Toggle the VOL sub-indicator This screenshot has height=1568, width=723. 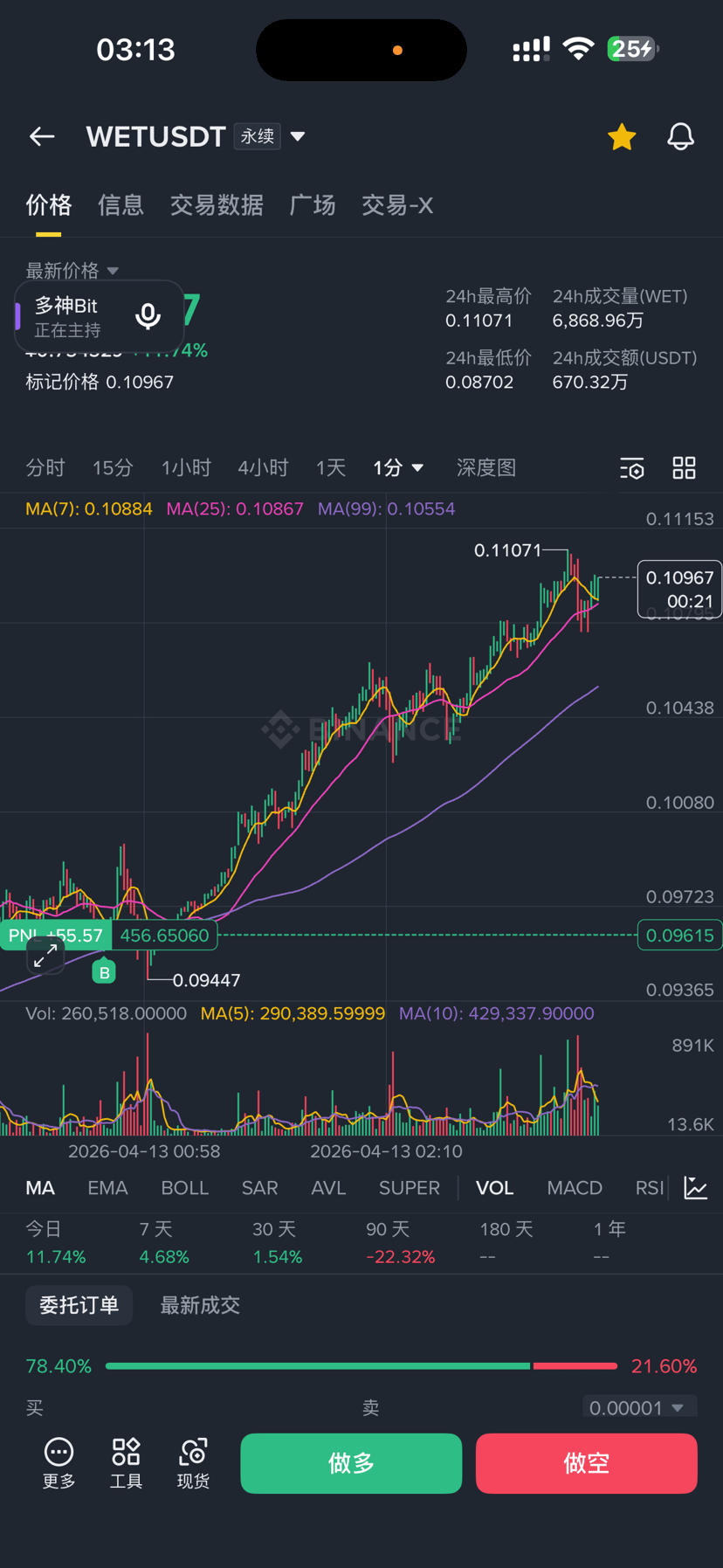point(494,1188)
